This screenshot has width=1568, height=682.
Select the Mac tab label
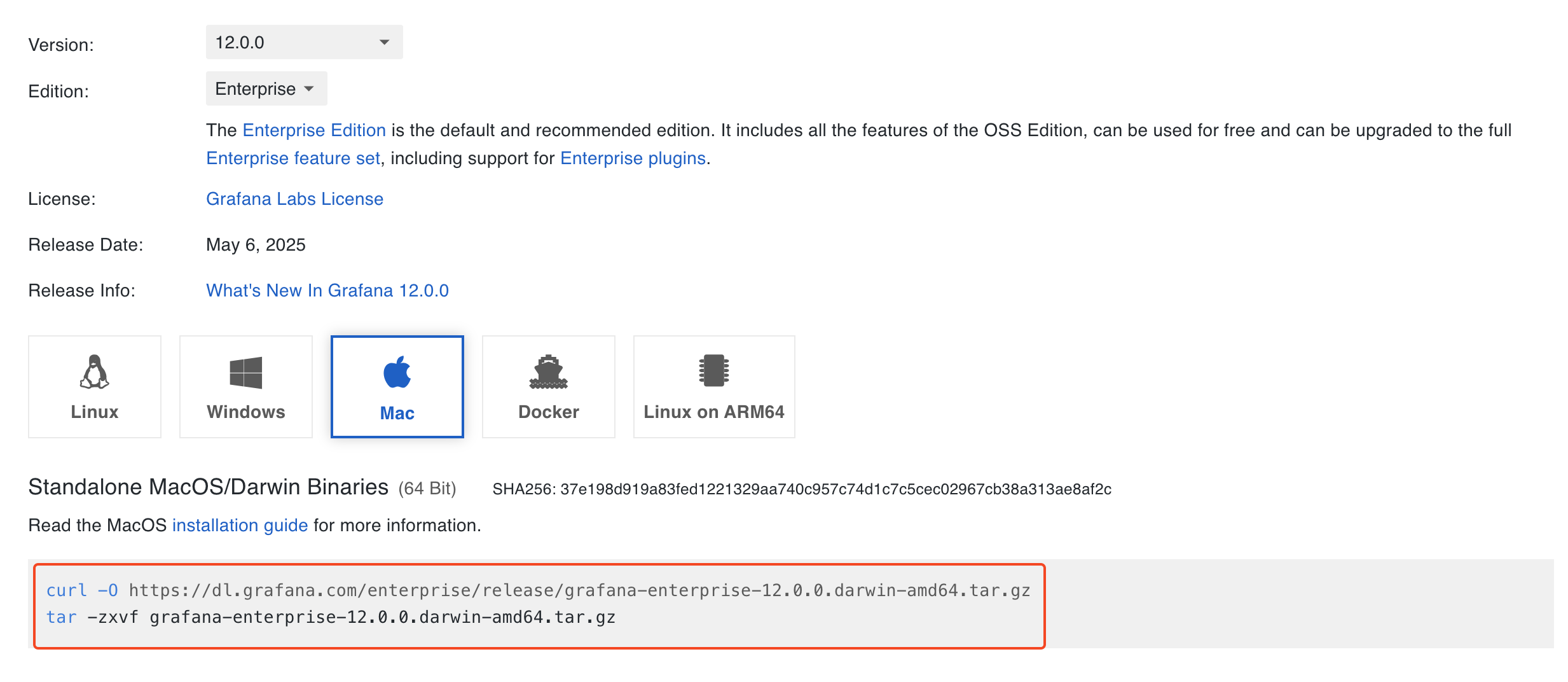point(397,414)
